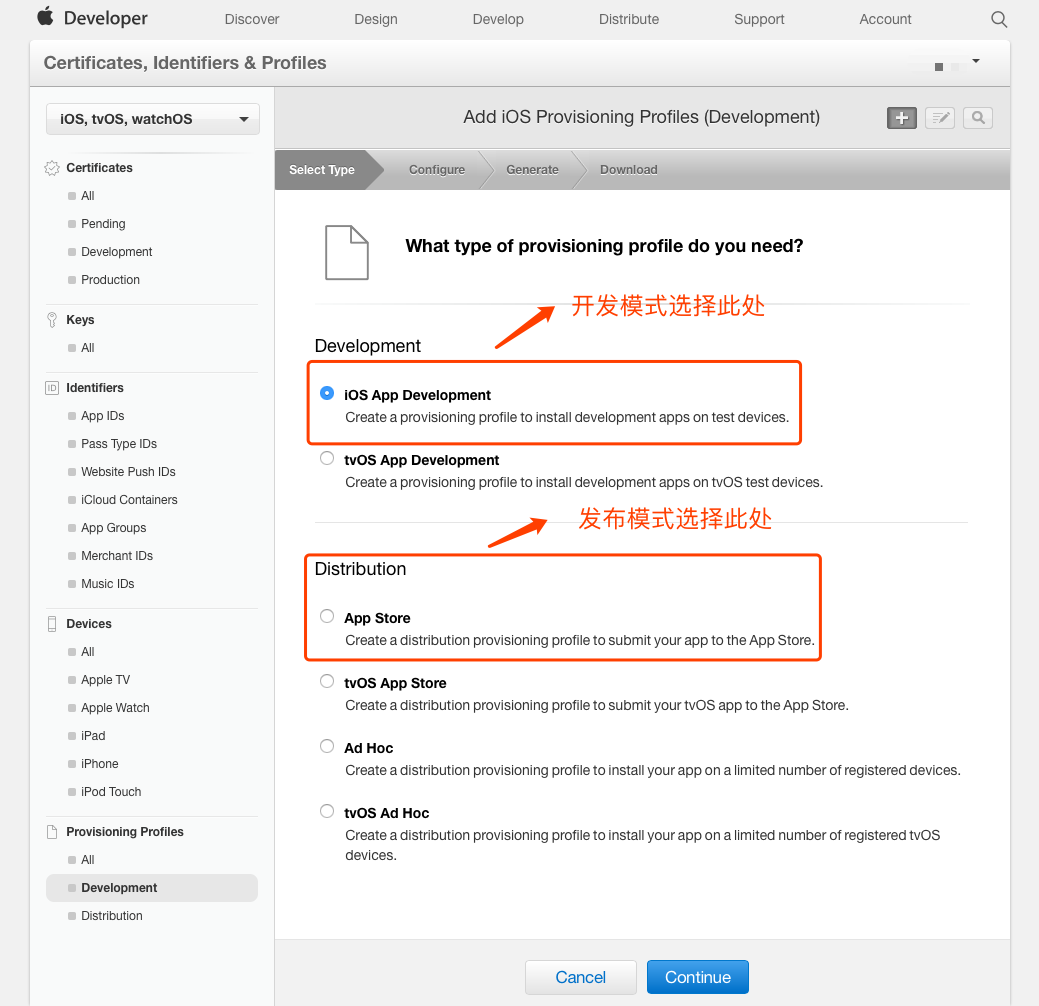Open the account dropdown arrow at top right
1039x1006 pixels.
tap(975, 61)
